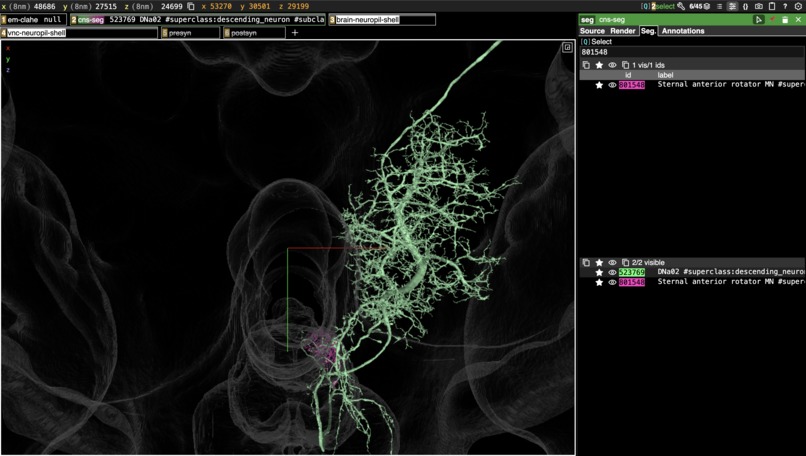Toggle cns-seg layer visibility via number 2
Viewport: 806px width, 456px height.
[x=74, y=20]
